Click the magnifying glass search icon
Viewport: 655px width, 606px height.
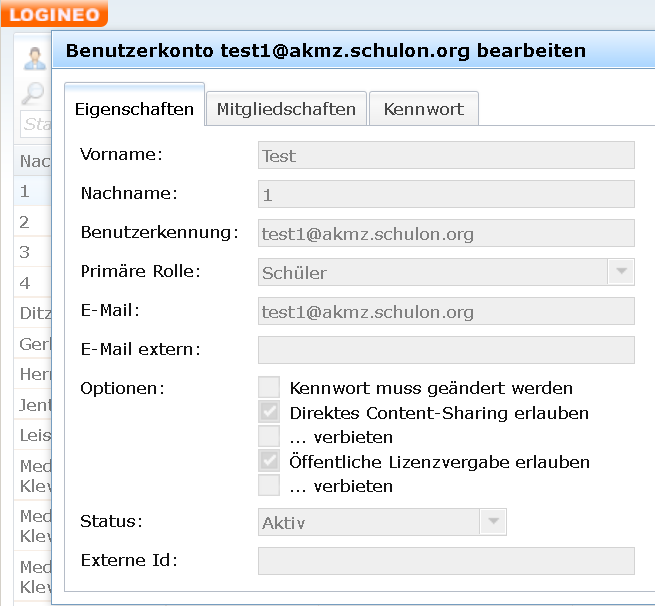(x=33, y=94)
